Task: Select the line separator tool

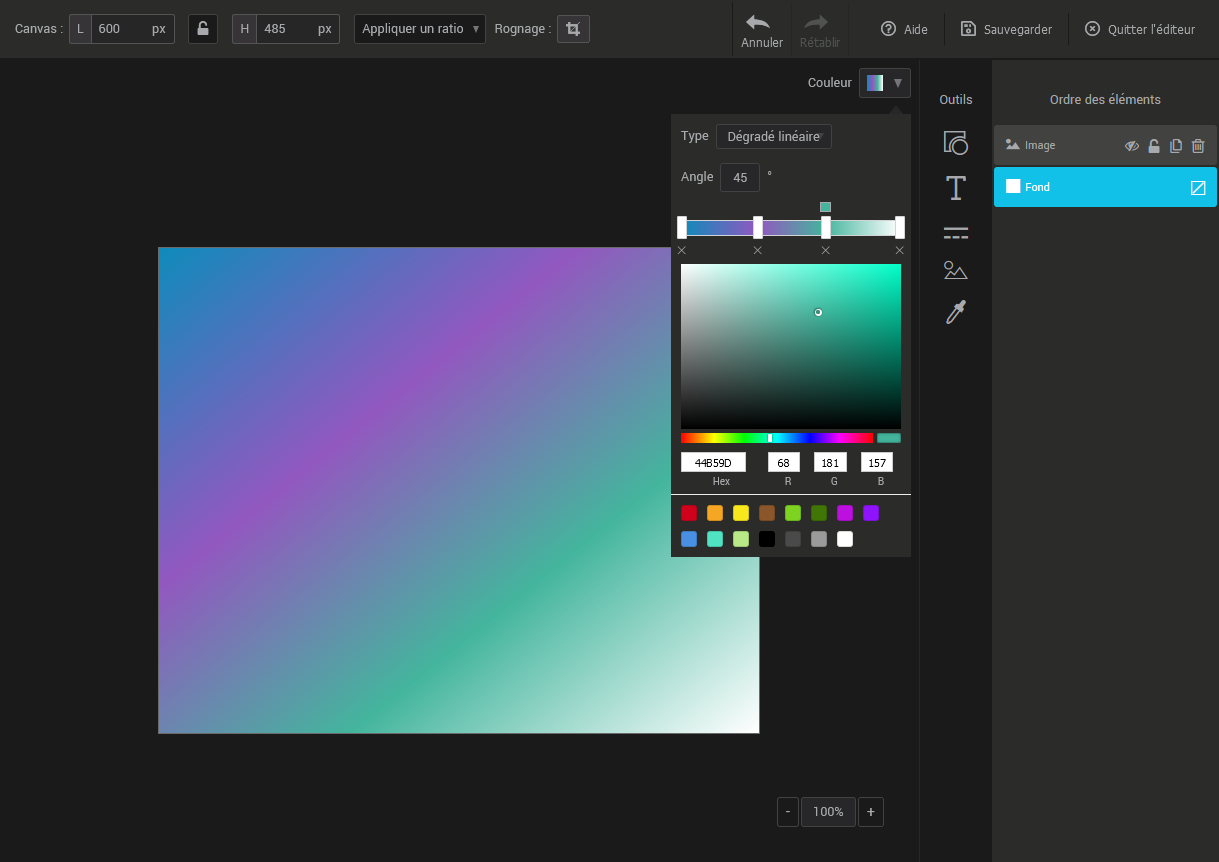Action: [955, 233]
